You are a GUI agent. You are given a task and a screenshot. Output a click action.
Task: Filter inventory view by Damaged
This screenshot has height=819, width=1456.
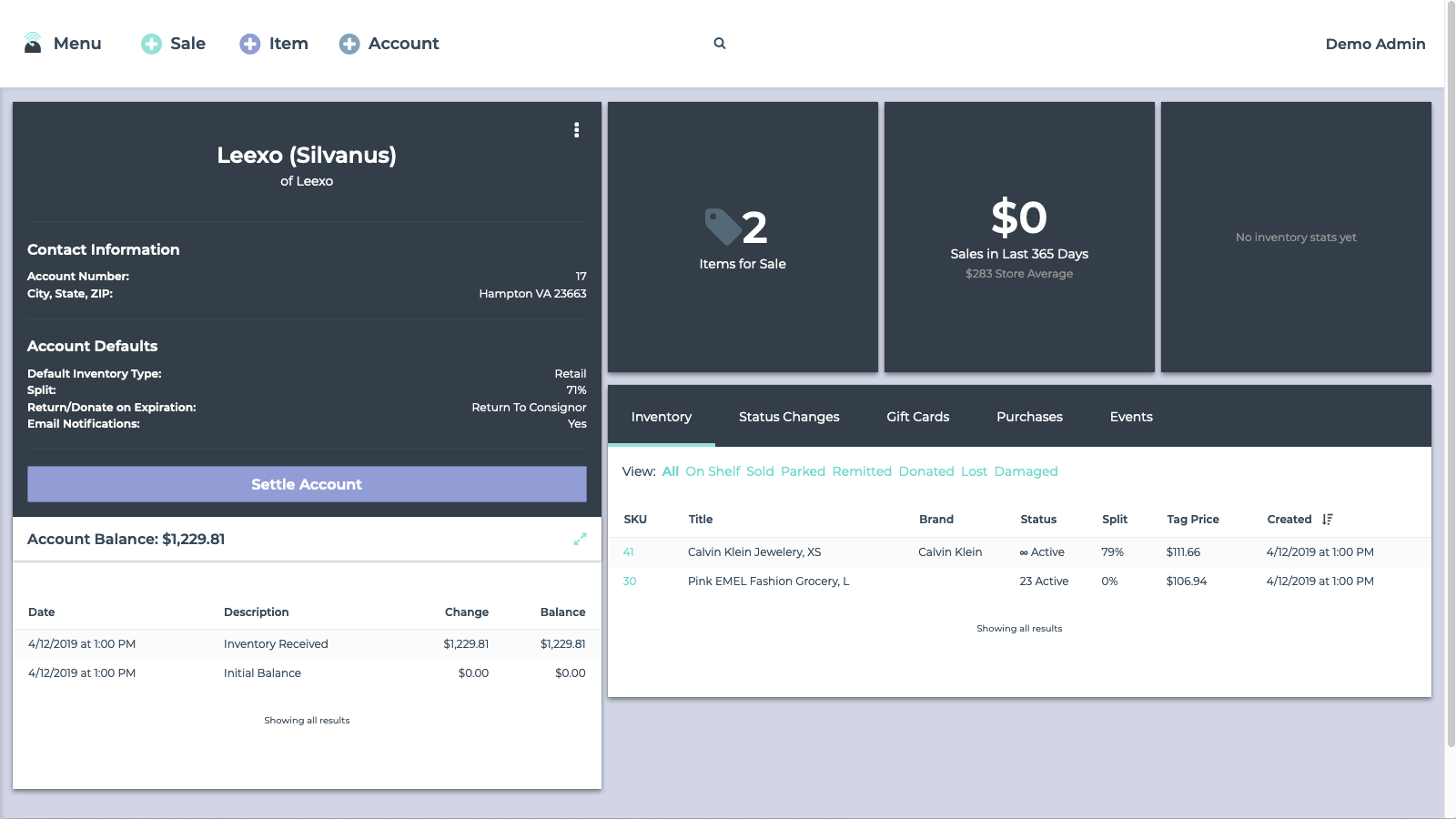point(1026,471)
